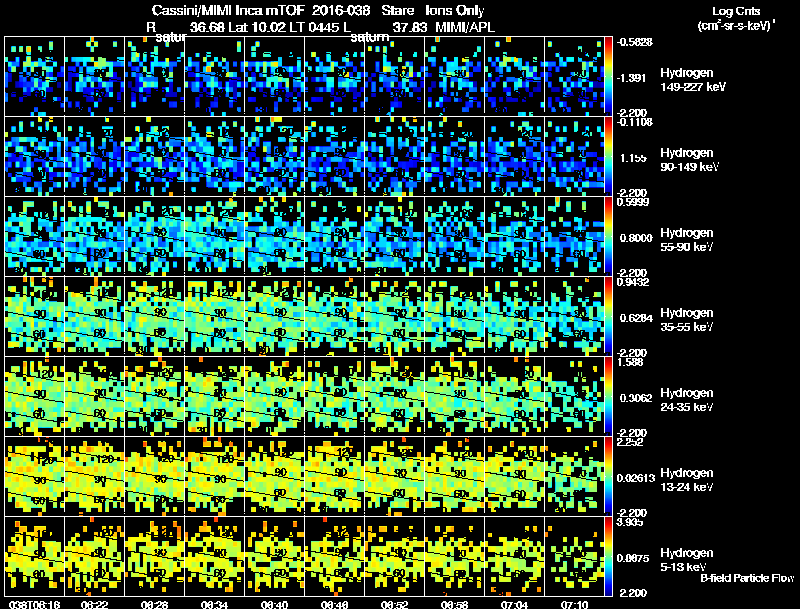The width and height of the screenshot is (800, 609).
Task: Click the color bar beside Hydrogen 90-149 keV
Action: 608,156
